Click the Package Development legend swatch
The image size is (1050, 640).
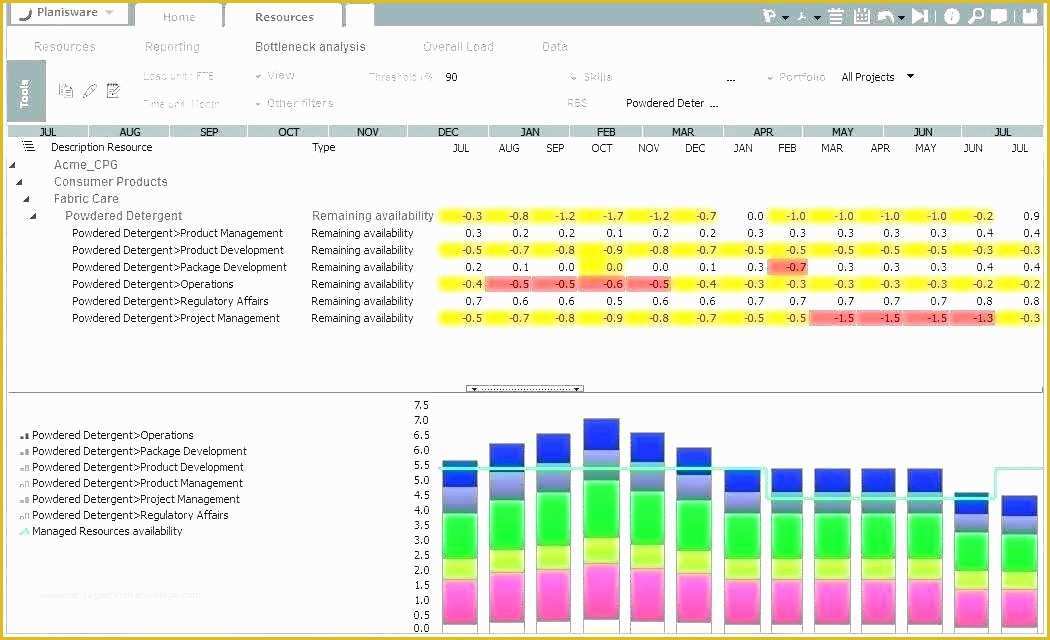click(24, 452)
